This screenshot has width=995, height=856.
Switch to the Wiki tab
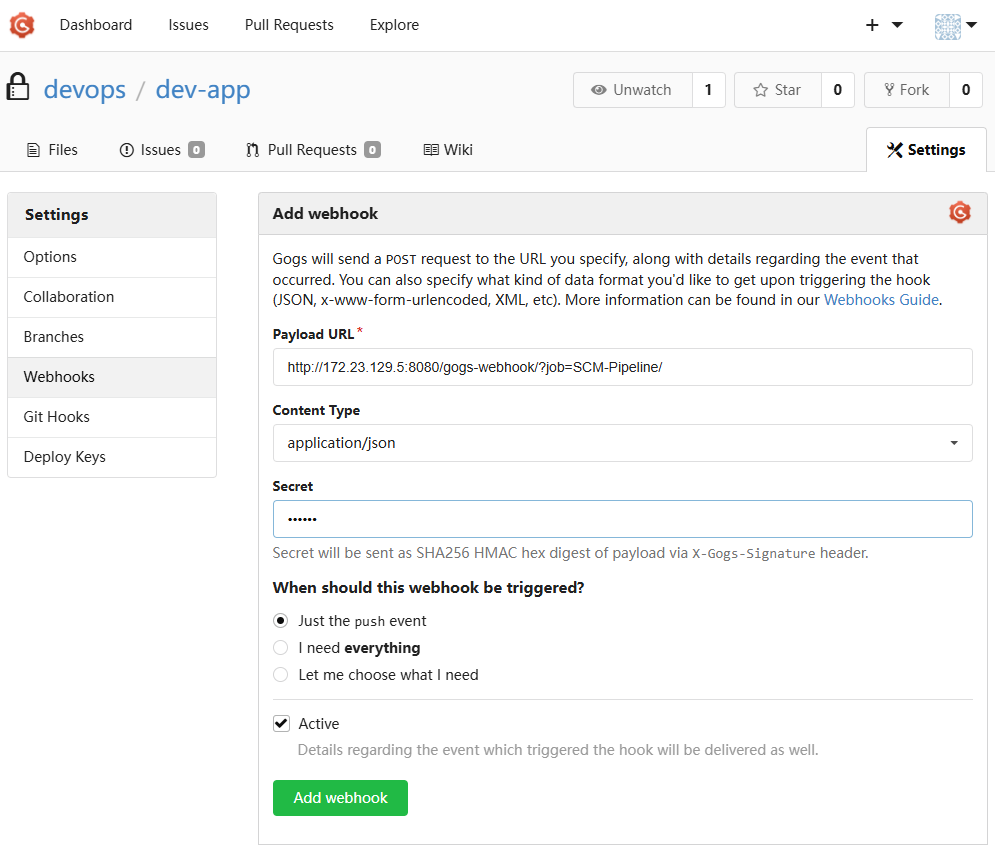[x=448, y=150]
